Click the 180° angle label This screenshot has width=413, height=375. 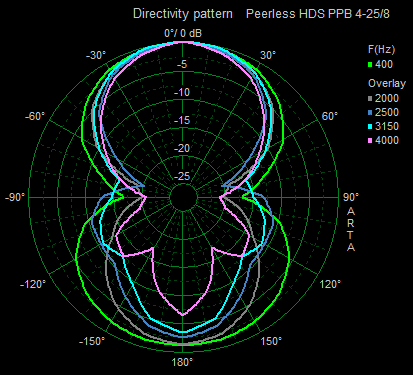pyautogui.click(x=182, y=362)
